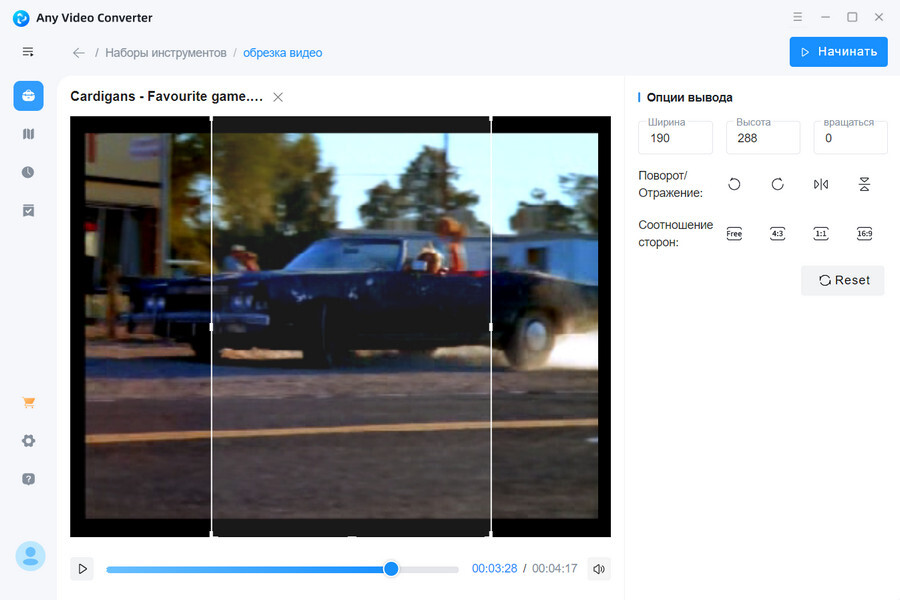Screen dimensions: 900x600
Task: Click the Ширина width field
Action: tap(676, 138)
